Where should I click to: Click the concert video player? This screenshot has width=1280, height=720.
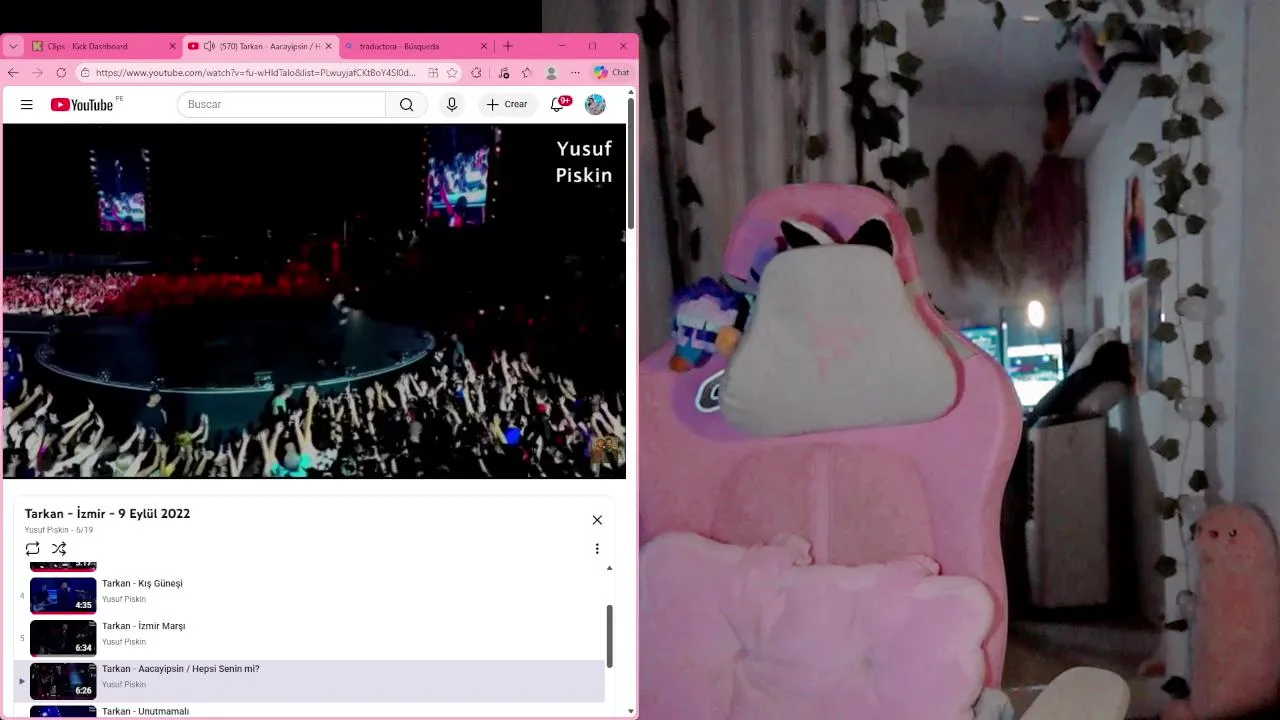(314, 301)
